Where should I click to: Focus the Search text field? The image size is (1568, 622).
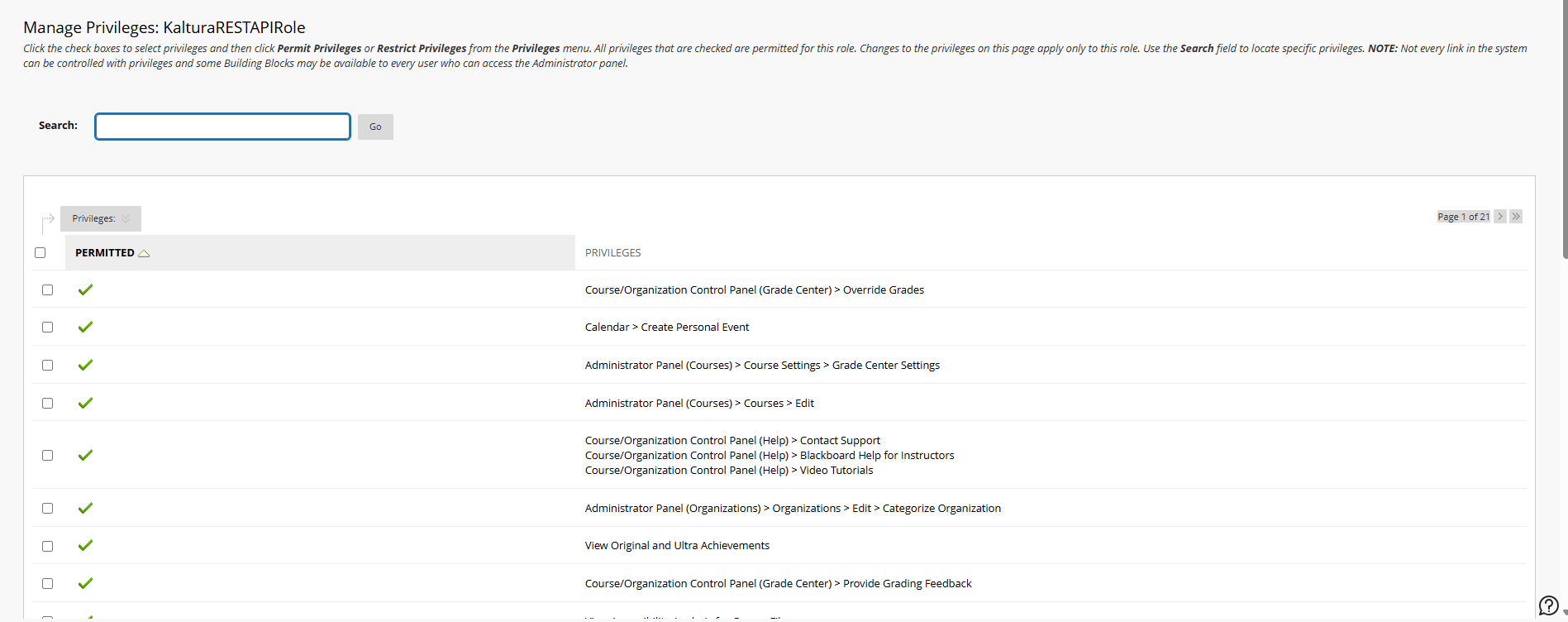[x=222, y=127]
